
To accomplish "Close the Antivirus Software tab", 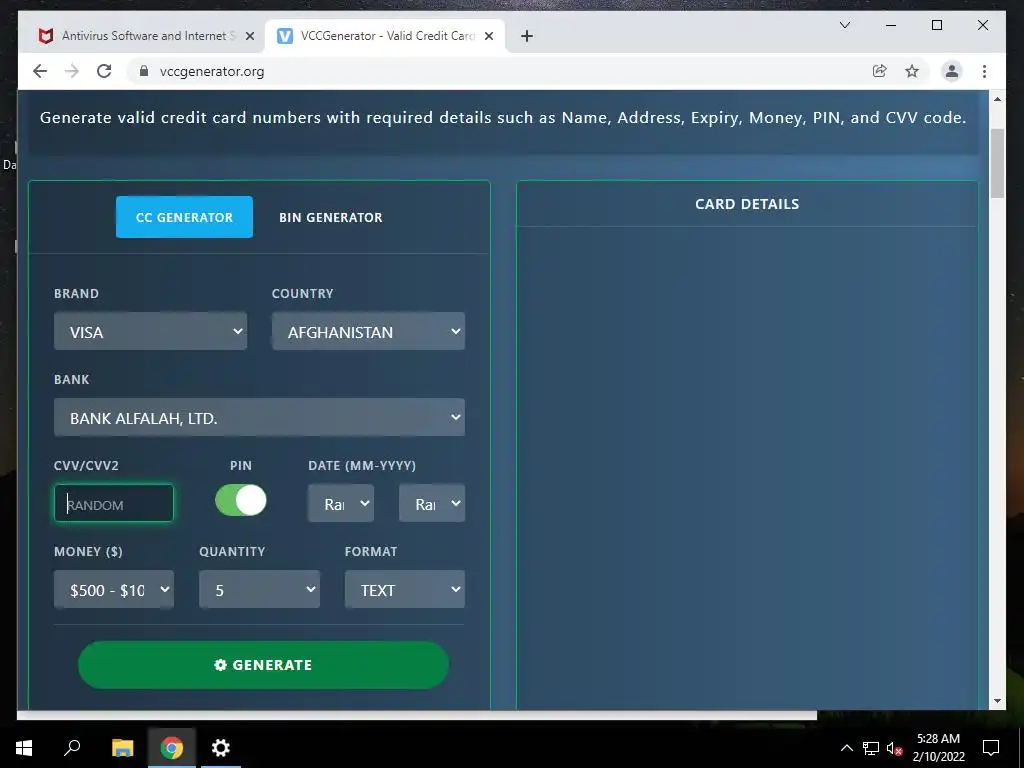I will coord(249,36).
